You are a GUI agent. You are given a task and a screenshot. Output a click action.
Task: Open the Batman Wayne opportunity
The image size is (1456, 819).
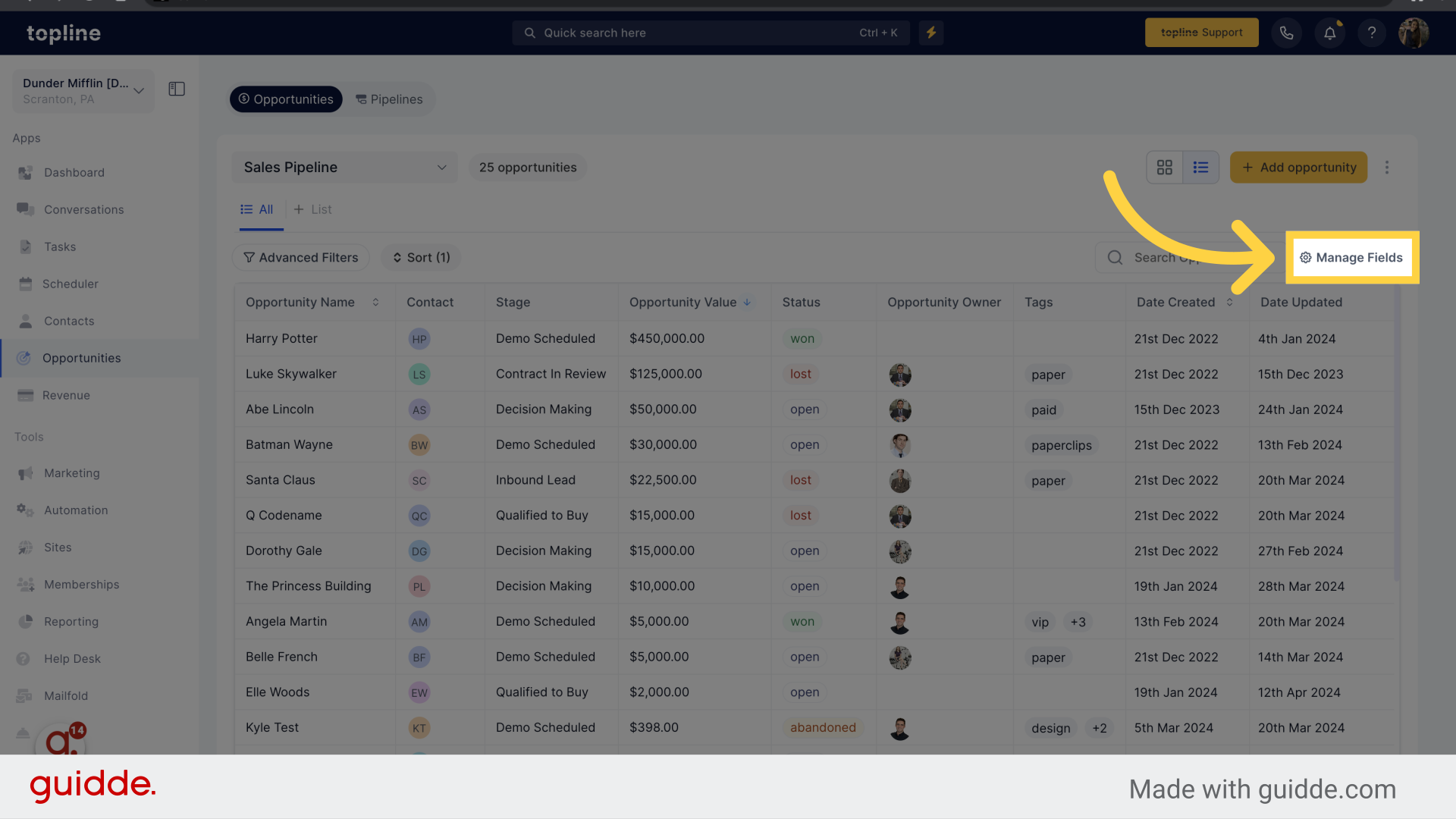[289, 445]
